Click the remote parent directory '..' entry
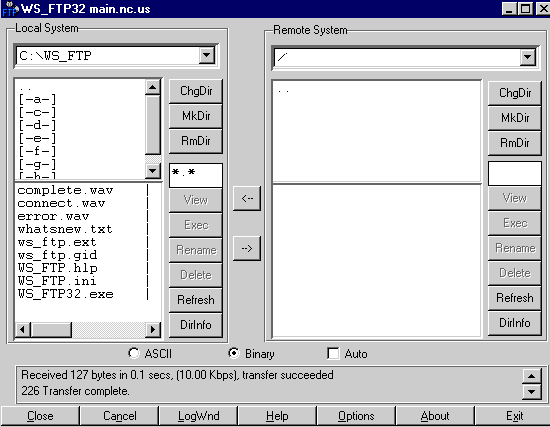The image size is (550, 427). click(x=283, y=91)
